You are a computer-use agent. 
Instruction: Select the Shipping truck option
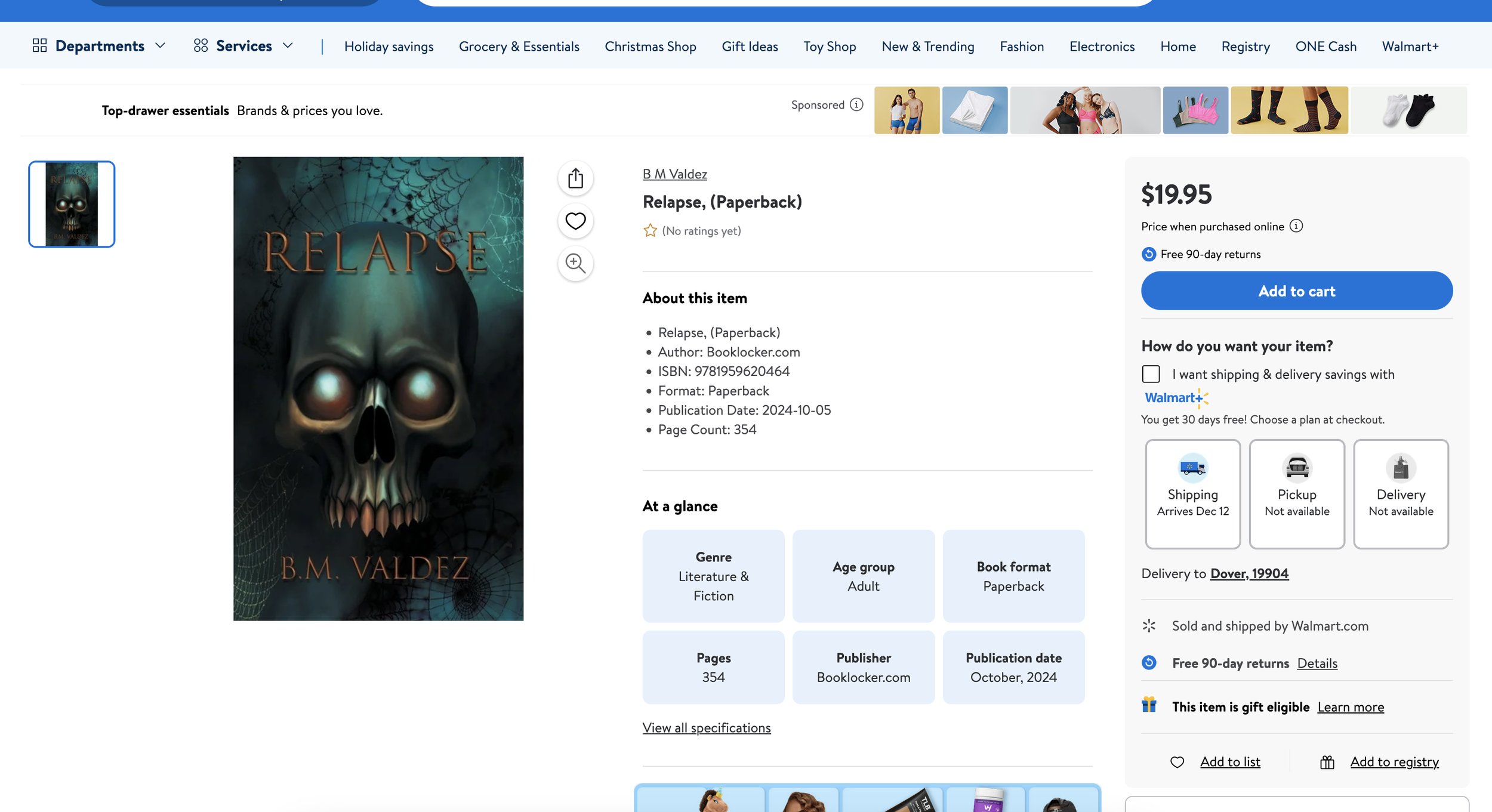1192,493
